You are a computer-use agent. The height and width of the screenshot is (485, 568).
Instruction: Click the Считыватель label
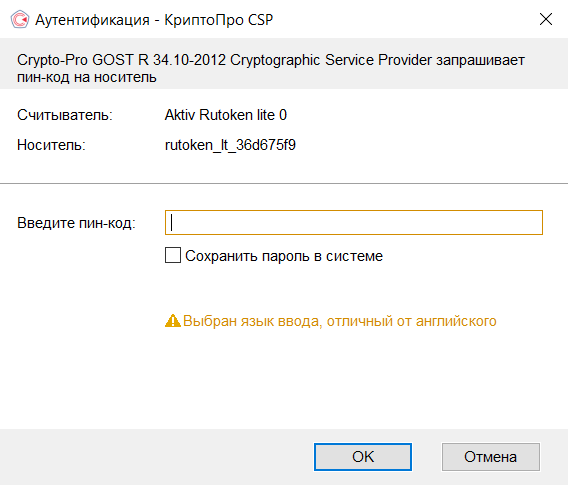click(x=65, y=115)
